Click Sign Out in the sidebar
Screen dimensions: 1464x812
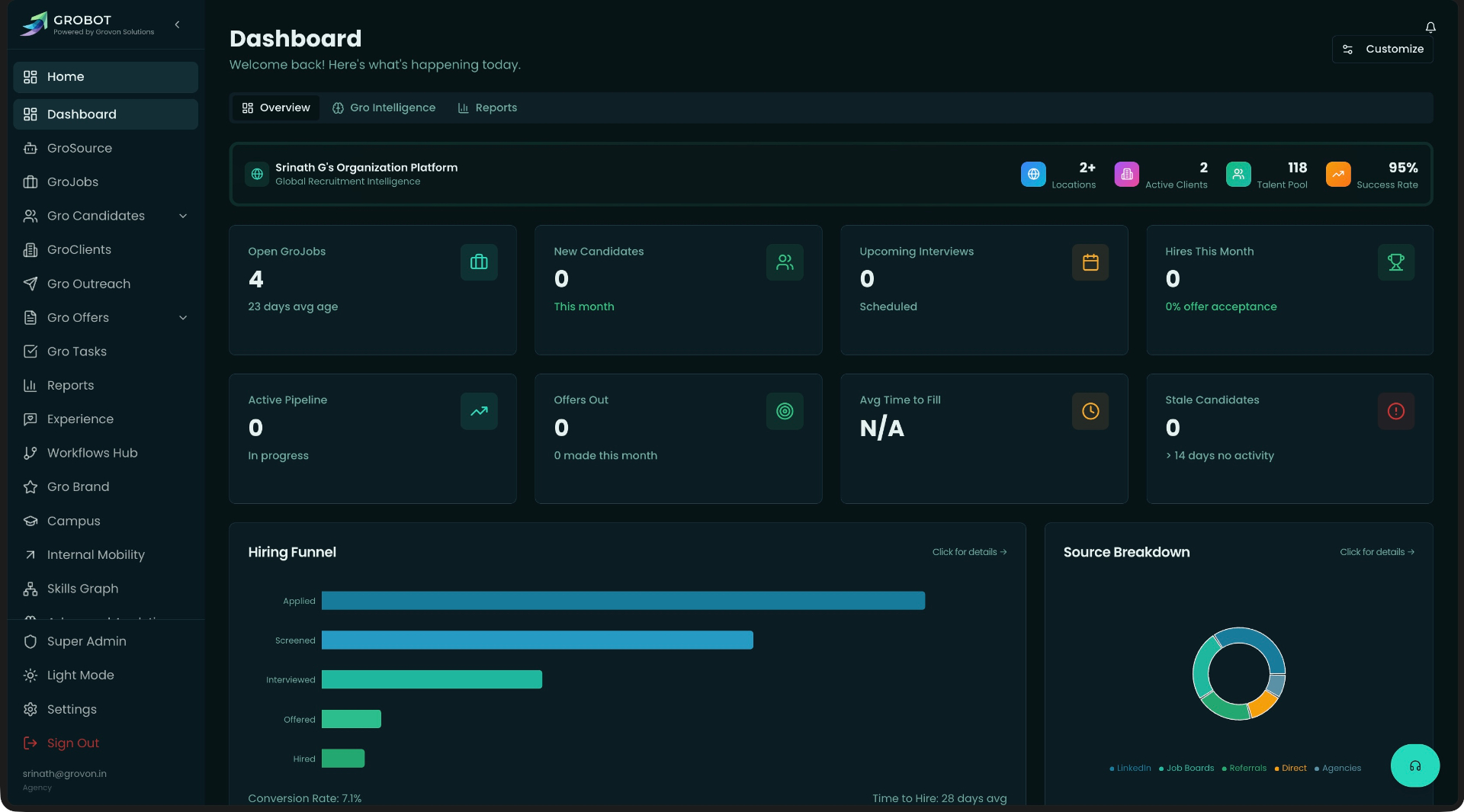click(105, 743)
